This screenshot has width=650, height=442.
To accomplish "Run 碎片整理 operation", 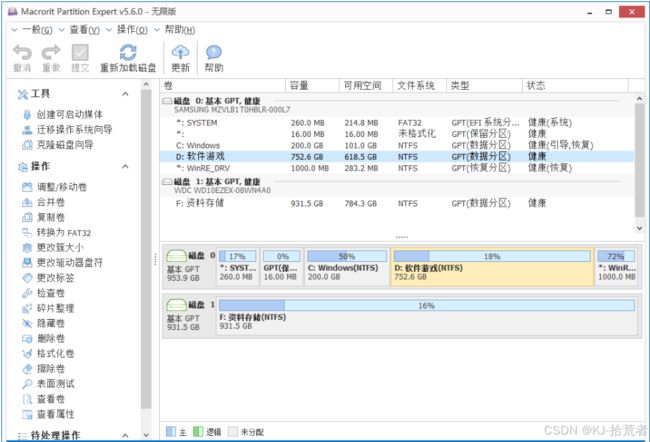I will point(48,308).
